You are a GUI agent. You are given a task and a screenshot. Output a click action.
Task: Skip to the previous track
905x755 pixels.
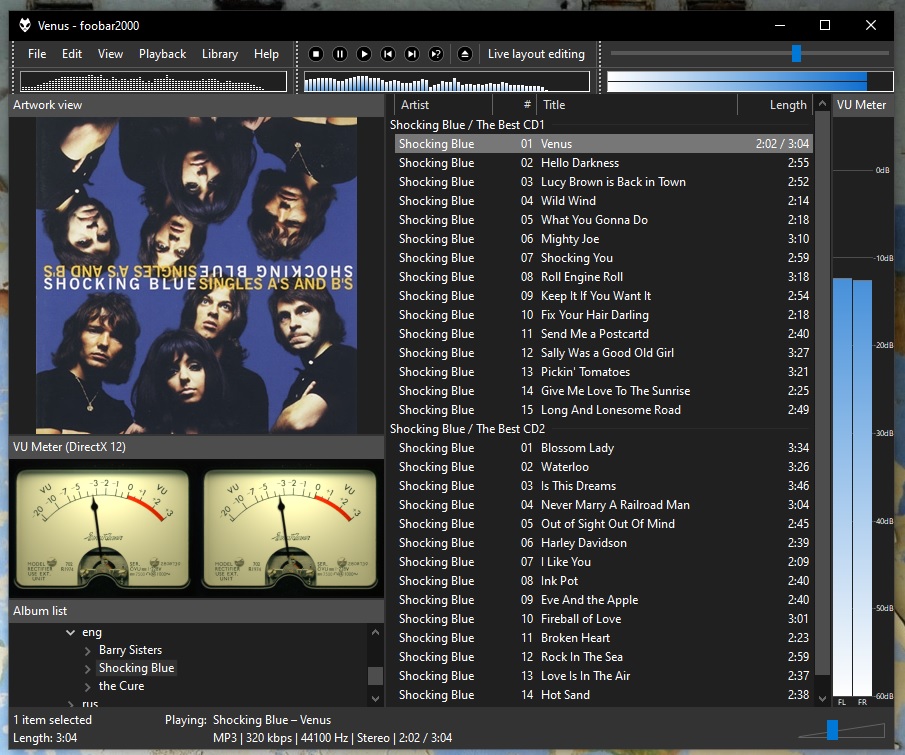click(388, 54)
